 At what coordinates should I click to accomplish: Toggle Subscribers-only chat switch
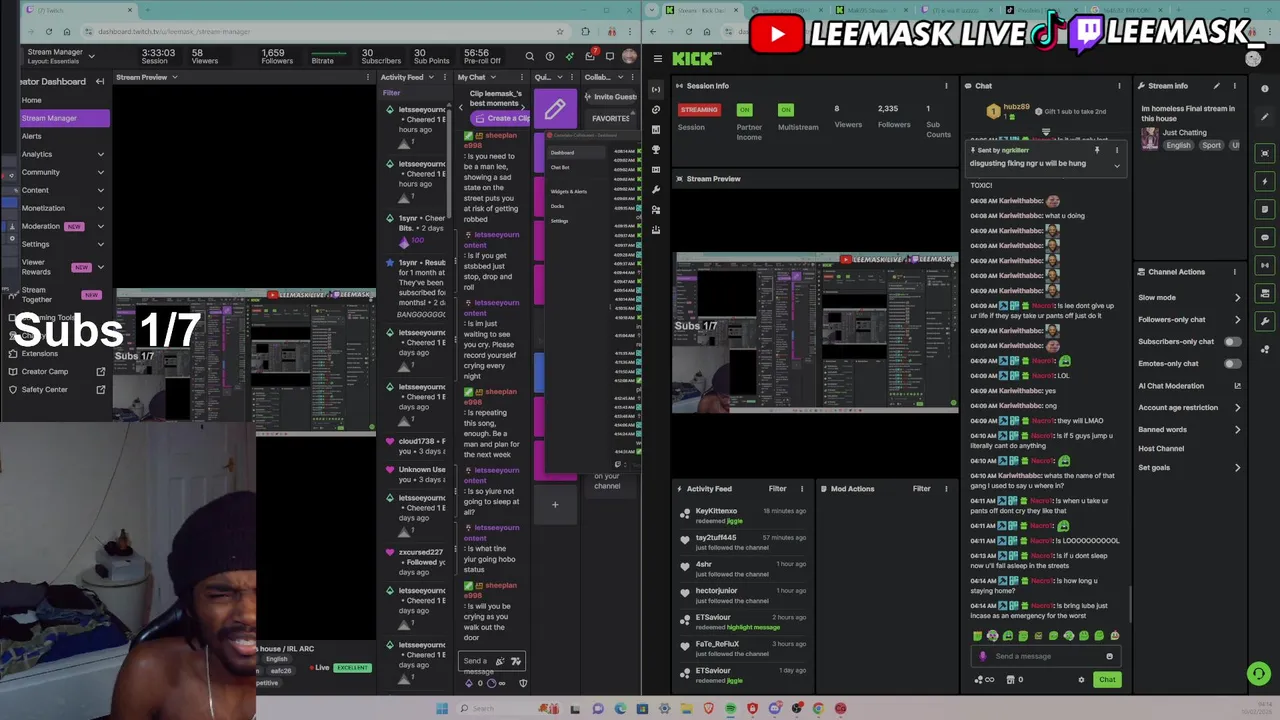1232,342
